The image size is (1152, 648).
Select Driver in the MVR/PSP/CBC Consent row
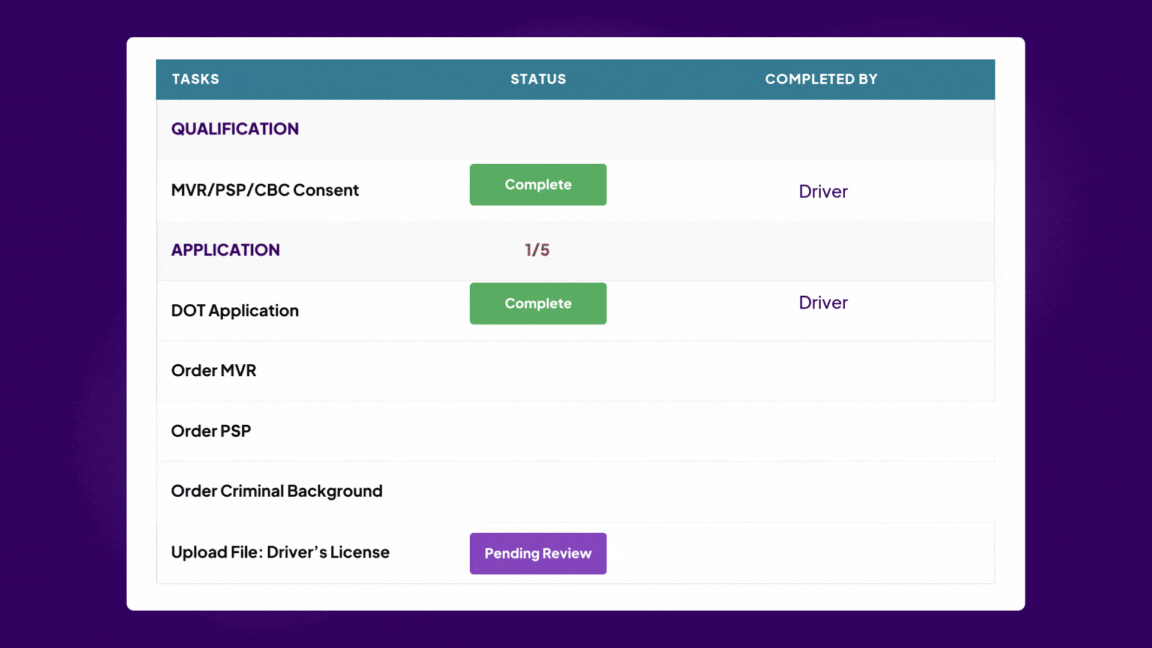coord(823,192)
